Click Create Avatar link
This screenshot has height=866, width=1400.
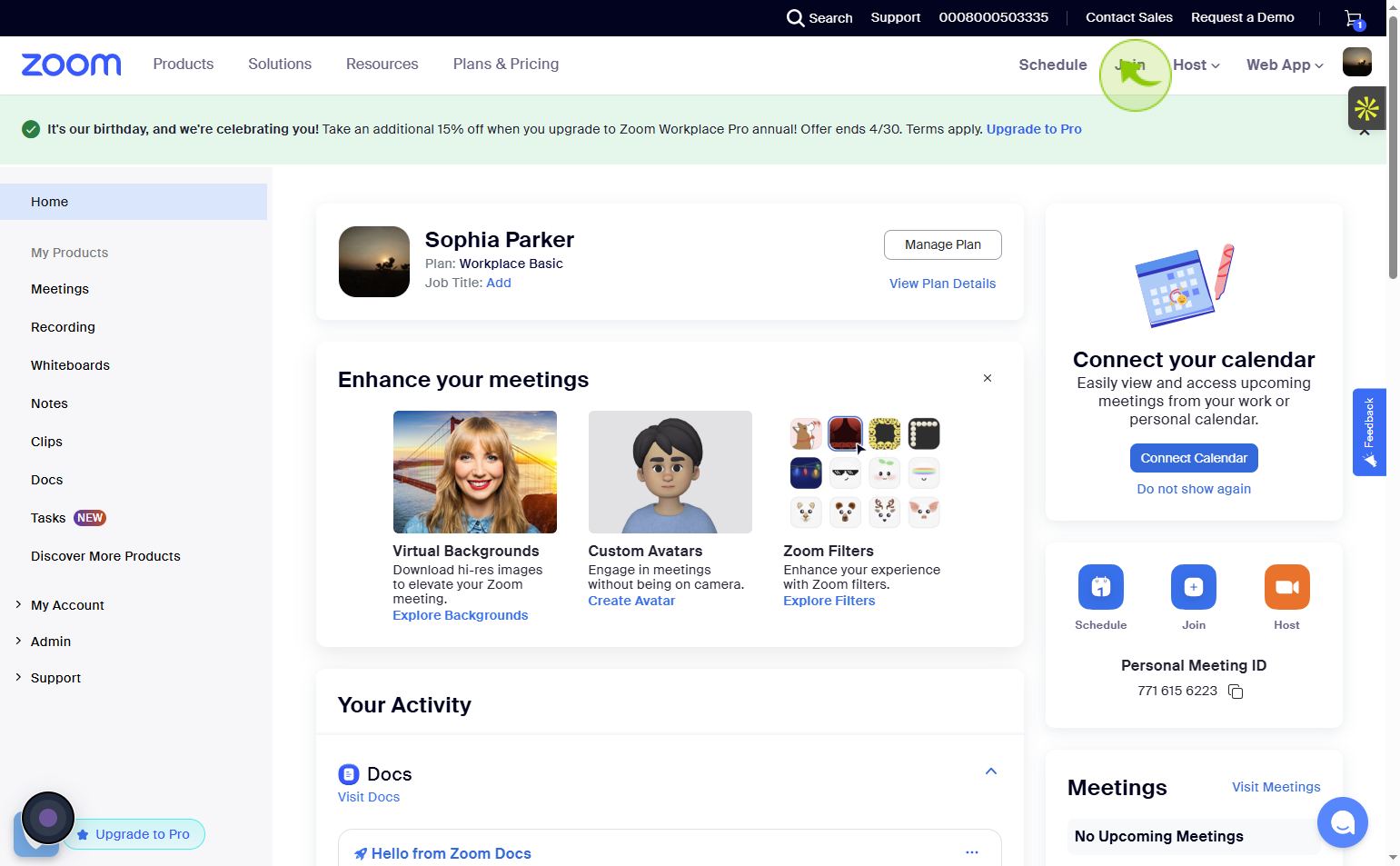631,601
